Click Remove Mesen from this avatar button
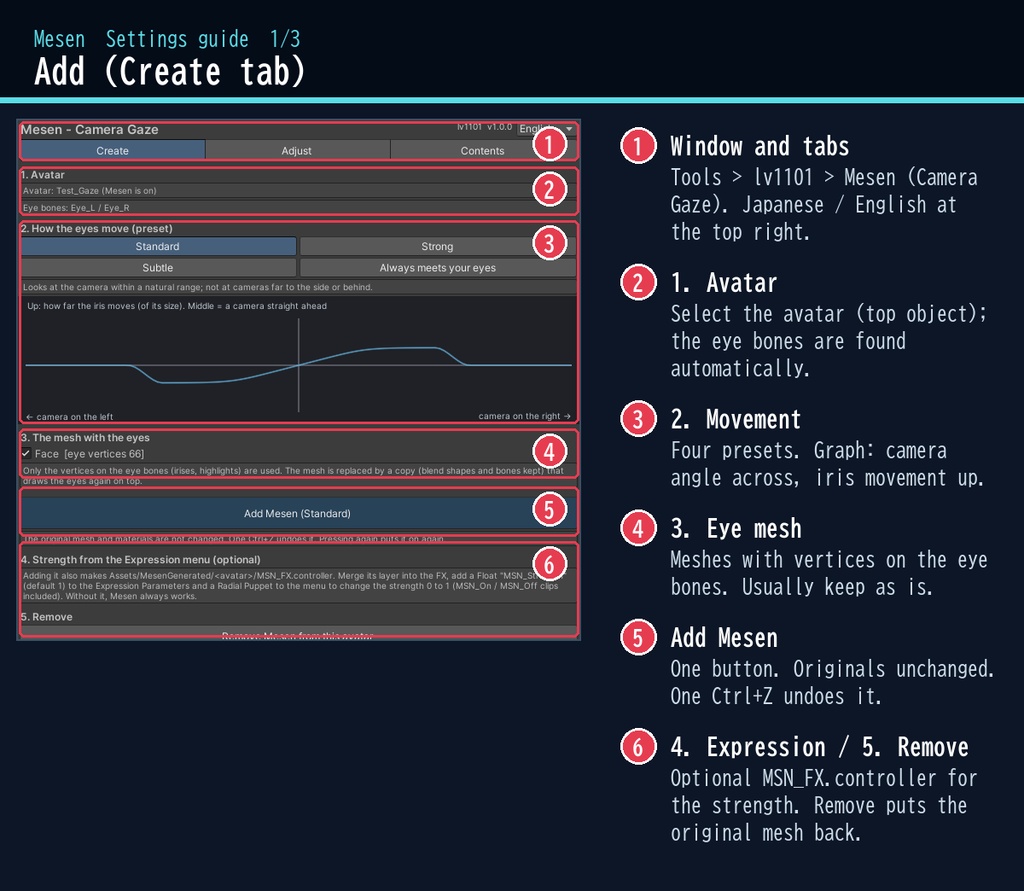This screenshot has width=1024, height=891. [298, 634]
